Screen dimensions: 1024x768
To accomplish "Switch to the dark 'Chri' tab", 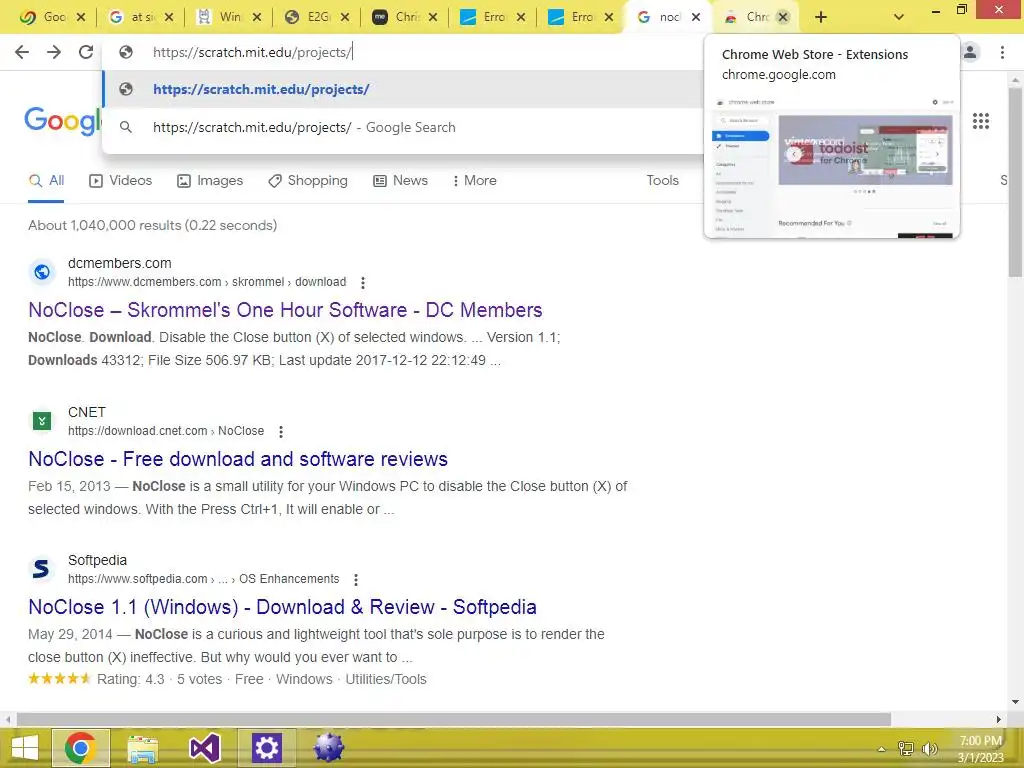I will 397,17.
